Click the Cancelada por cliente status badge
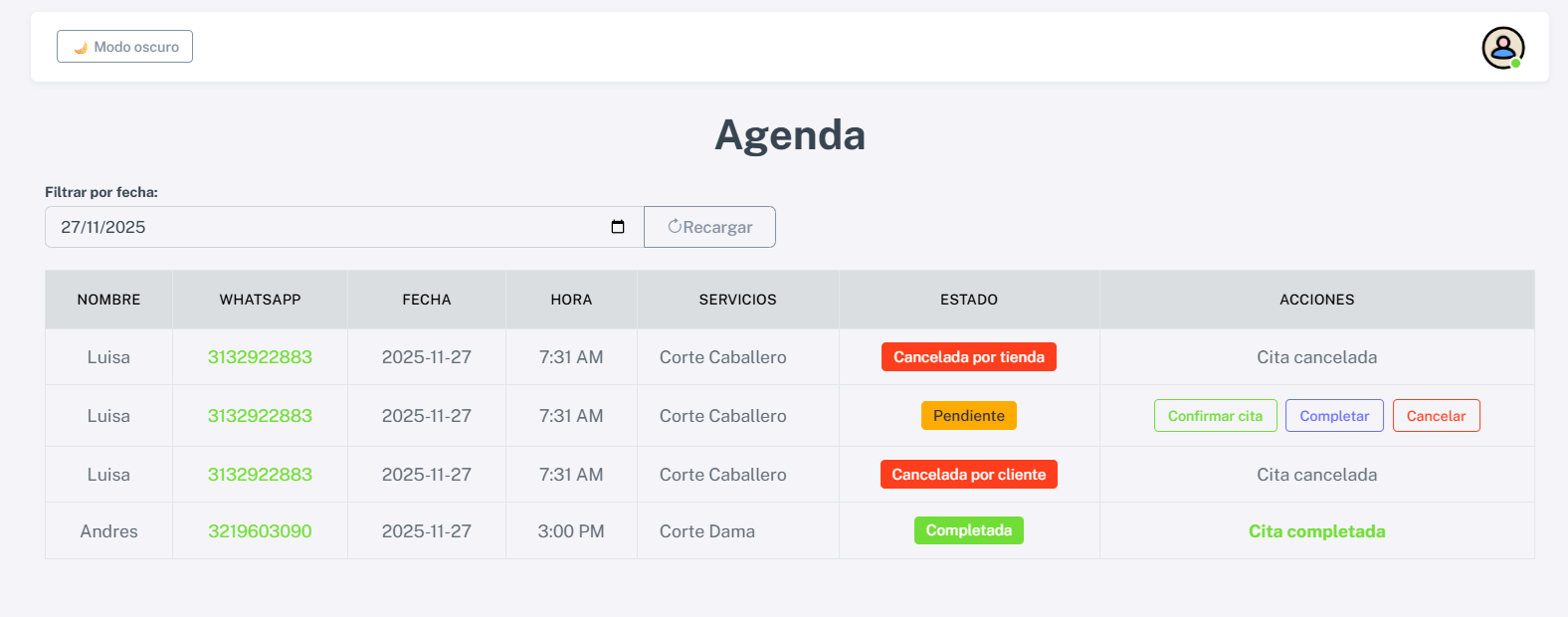This screenshot has height=617, width=1568. click(x=968, y=475)
